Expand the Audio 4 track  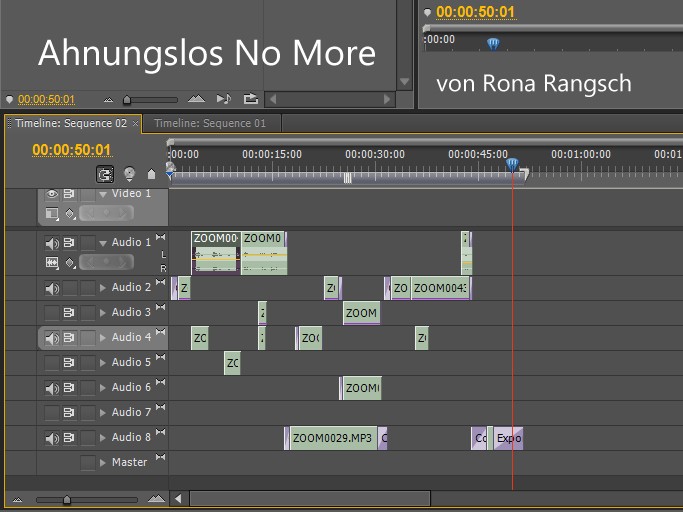tap(103, 338)
